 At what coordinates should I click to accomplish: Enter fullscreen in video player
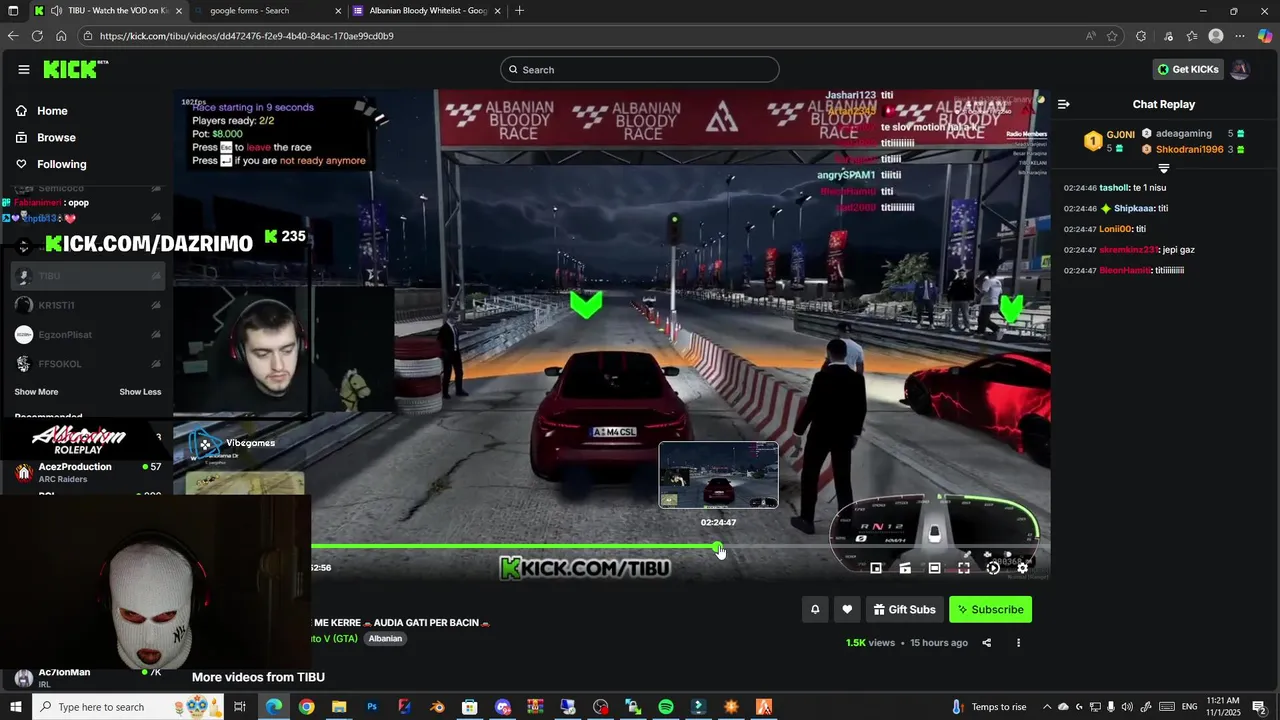[x=964, y=568]
